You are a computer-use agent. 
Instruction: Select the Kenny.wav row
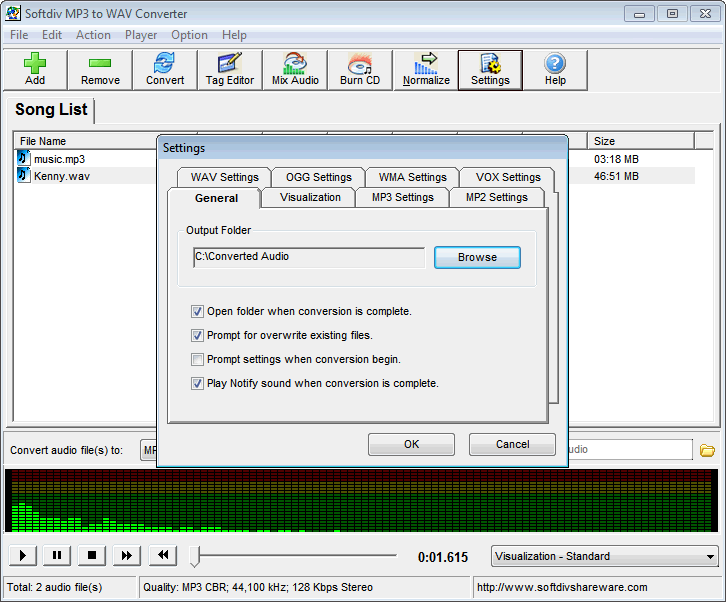point(86,176)
